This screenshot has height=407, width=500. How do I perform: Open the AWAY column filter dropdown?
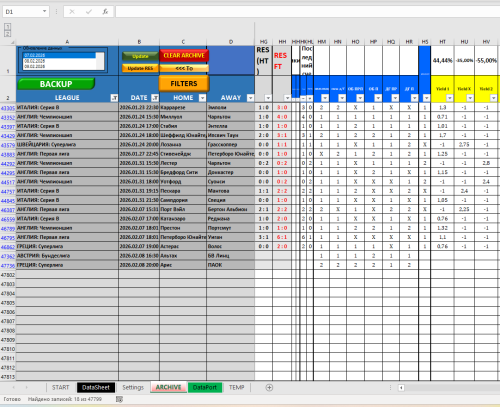point(250,98)
